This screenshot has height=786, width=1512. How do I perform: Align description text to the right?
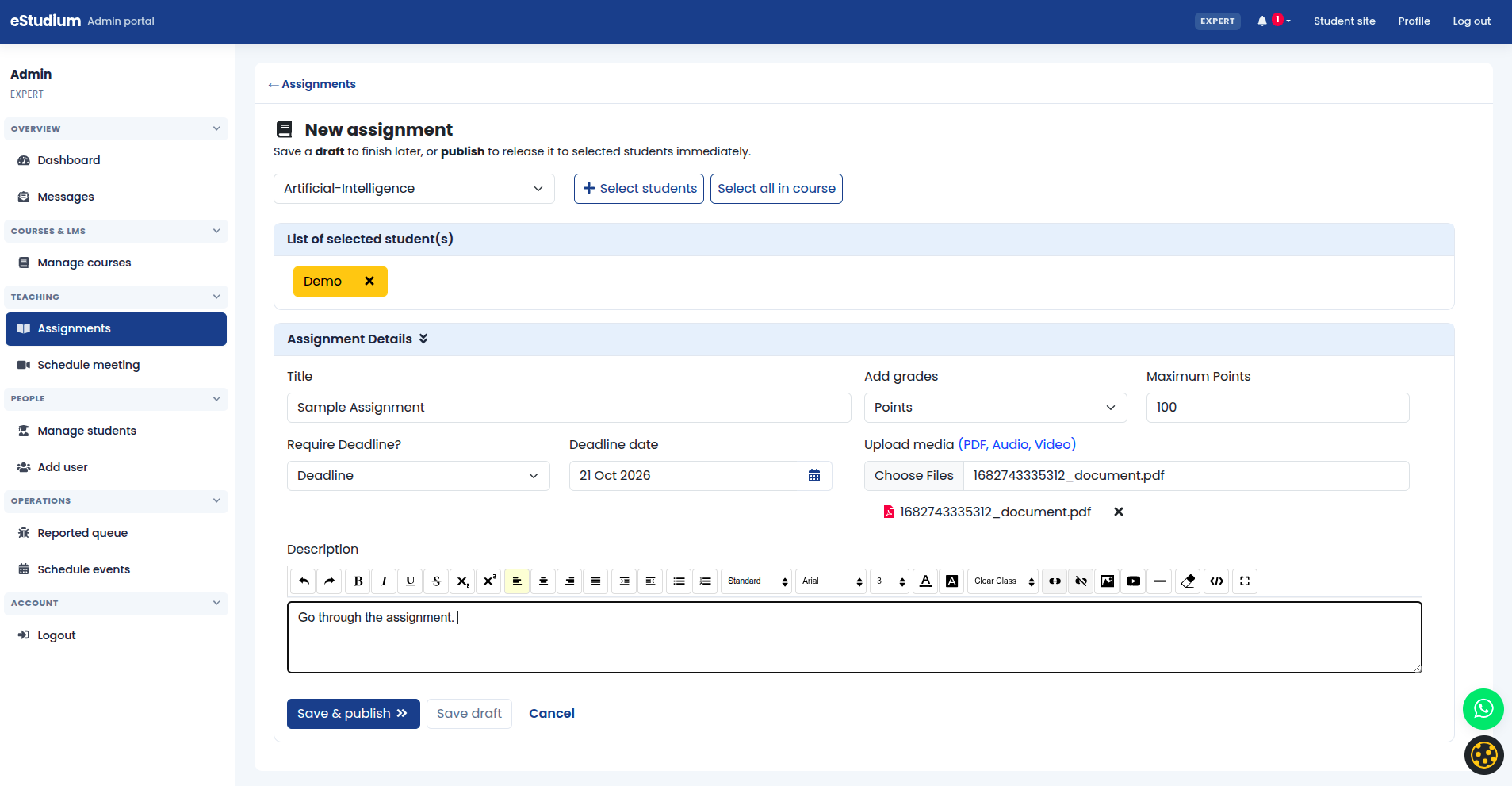tap(569, 581)
